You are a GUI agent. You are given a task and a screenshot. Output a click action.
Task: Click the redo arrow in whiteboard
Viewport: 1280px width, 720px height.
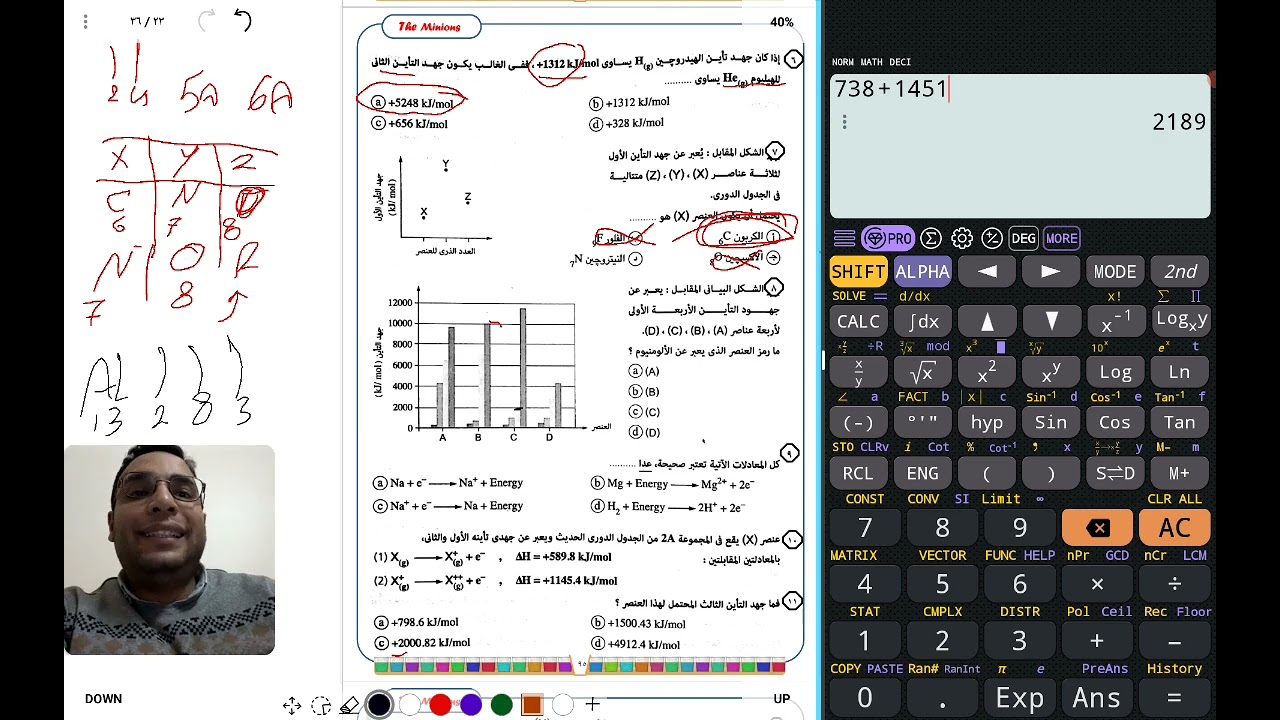[207, 20]
